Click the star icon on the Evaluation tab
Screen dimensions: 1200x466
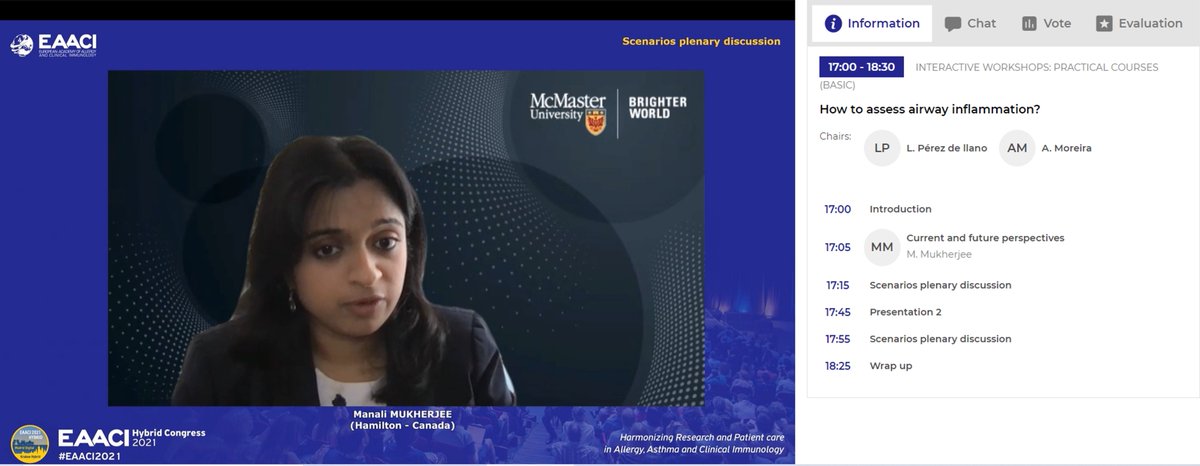pos(1104,23)
